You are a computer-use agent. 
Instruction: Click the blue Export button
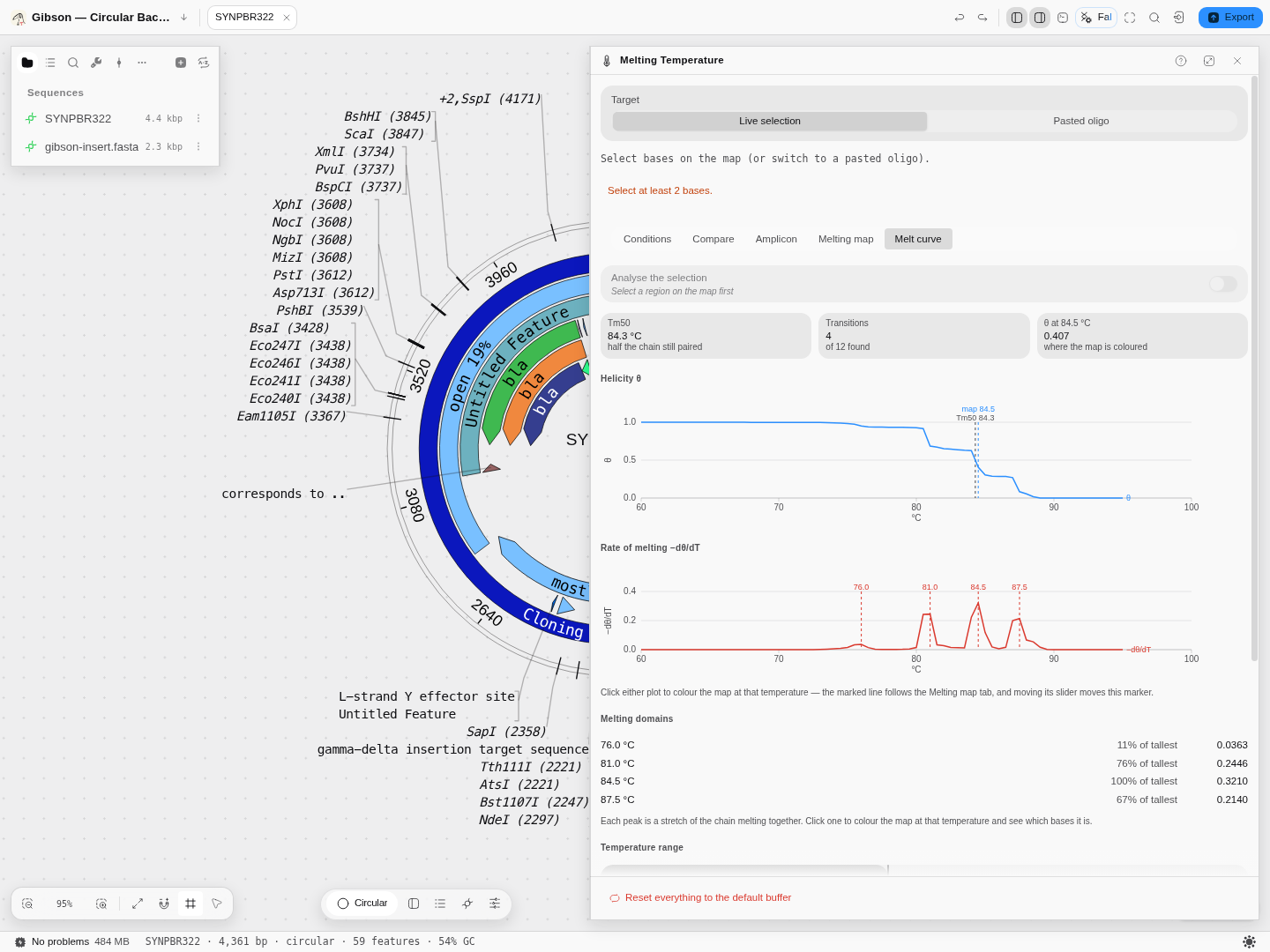pyautogui.click(x=1230, y=18)
